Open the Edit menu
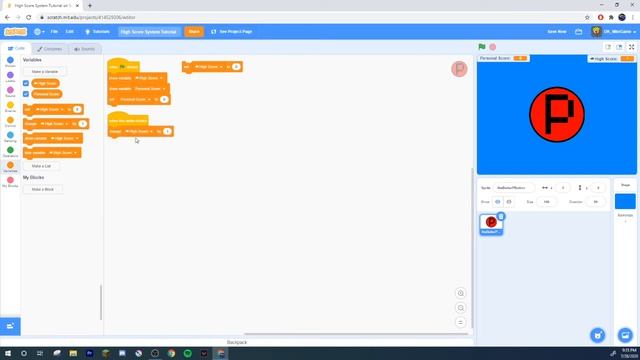 coord(70,31)
